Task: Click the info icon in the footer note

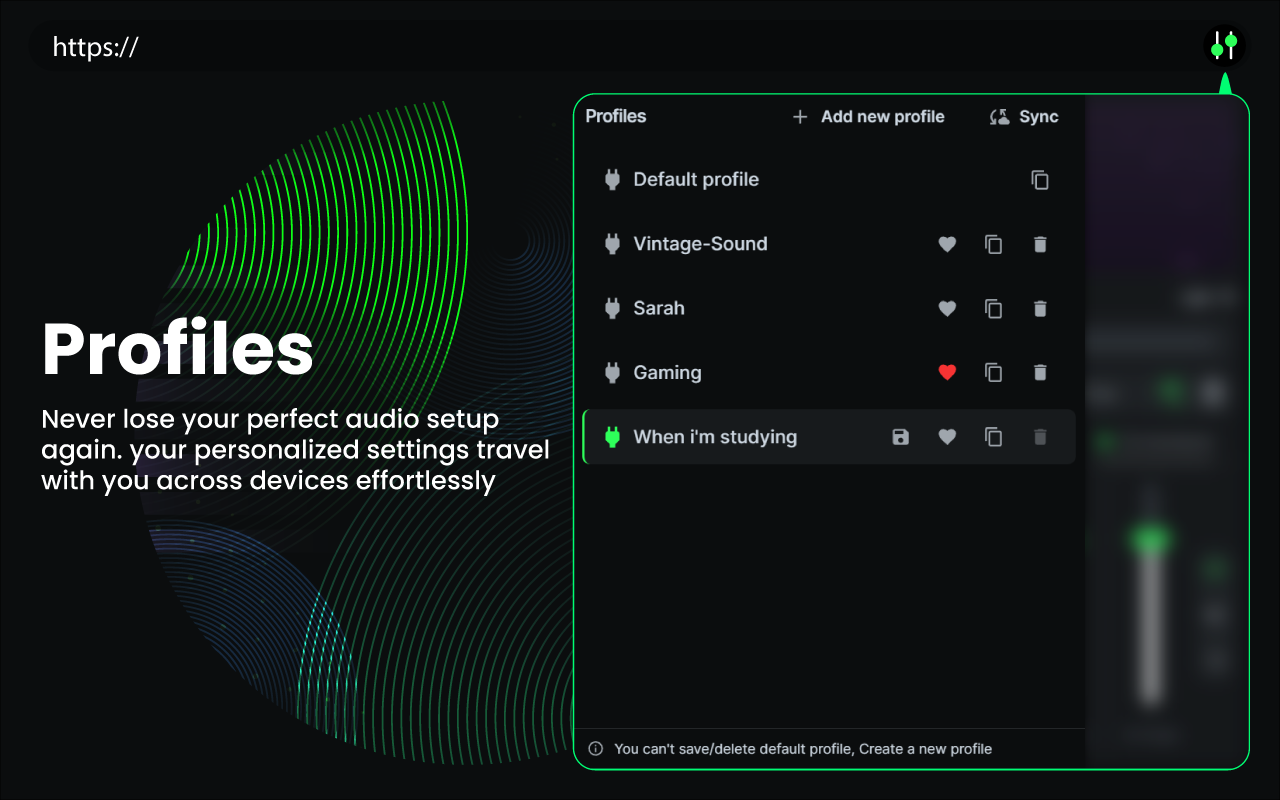Action: click(x=596, y=748)
